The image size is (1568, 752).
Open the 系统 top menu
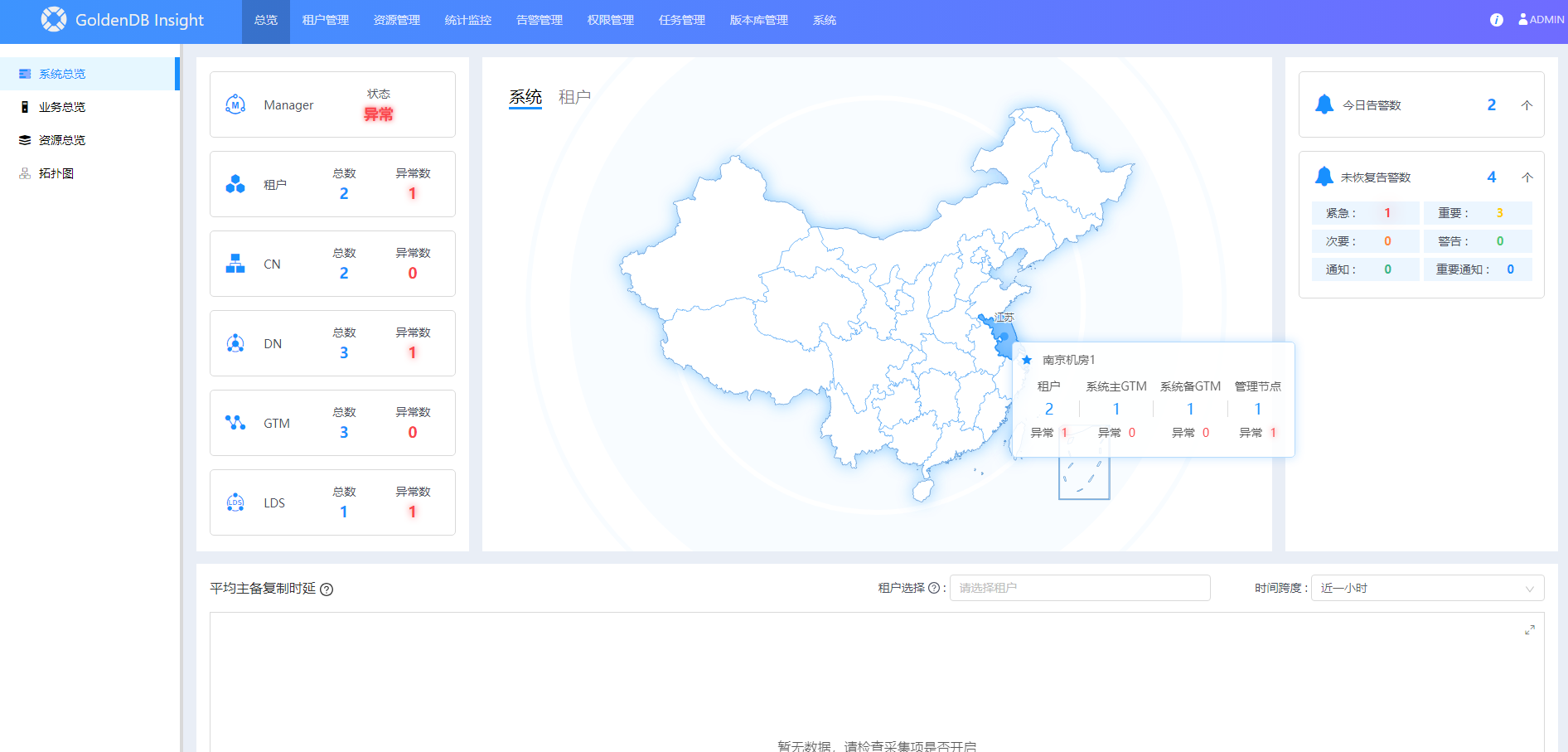[x=825, y=21]
